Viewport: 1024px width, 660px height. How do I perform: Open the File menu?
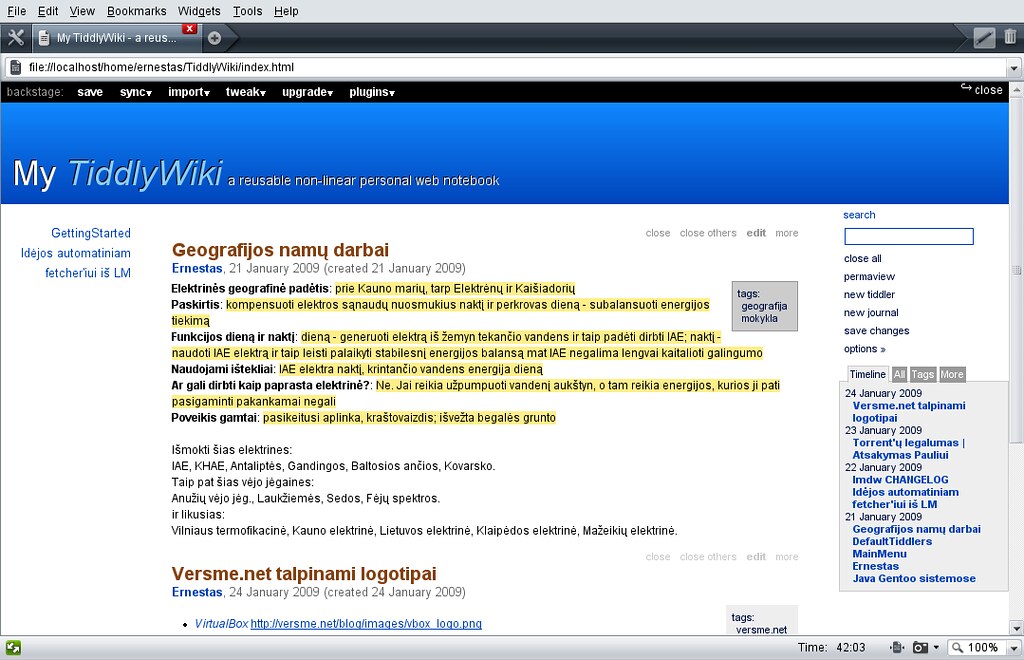tap(16, 11)
